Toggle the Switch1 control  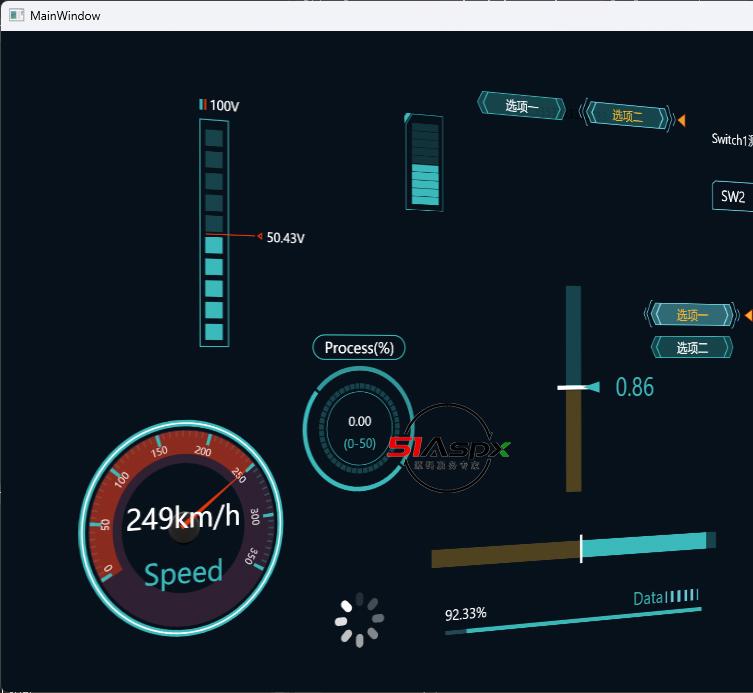pos(731,139)
